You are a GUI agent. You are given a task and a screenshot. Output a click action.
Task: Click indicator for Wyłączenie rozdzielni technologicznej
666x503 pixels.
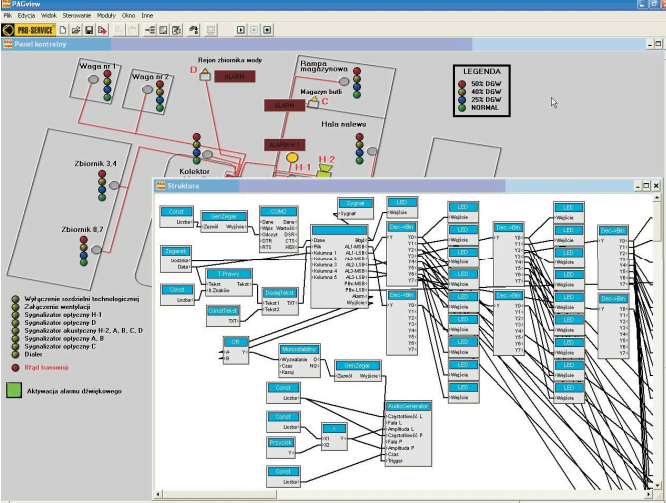point(15,299)
